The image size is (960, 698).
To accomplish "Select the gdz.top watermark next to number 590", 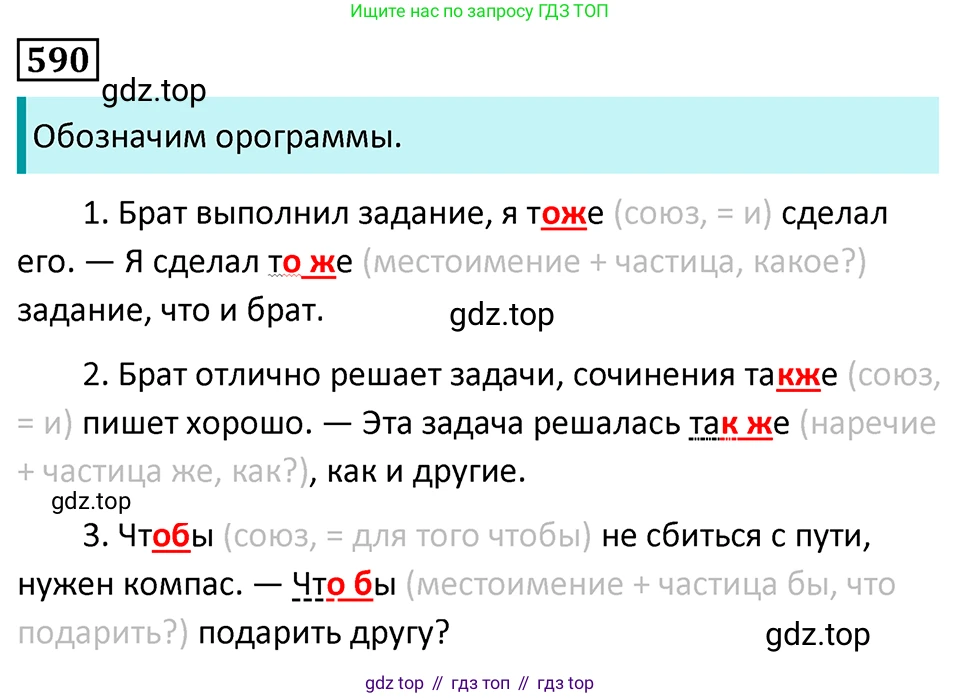I will point(154,91).
